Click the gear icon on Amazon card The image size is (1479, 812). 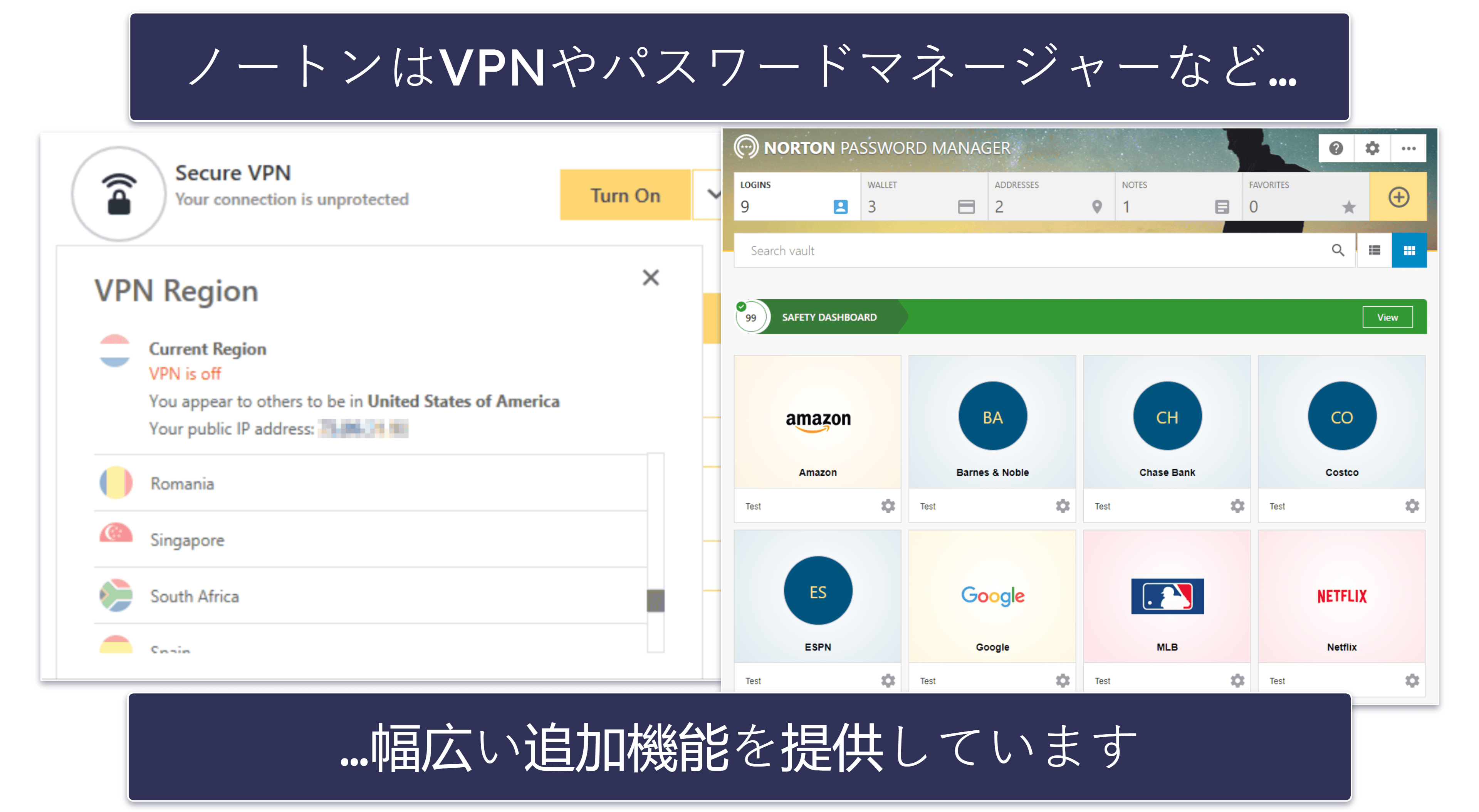[x=888, y=506]
